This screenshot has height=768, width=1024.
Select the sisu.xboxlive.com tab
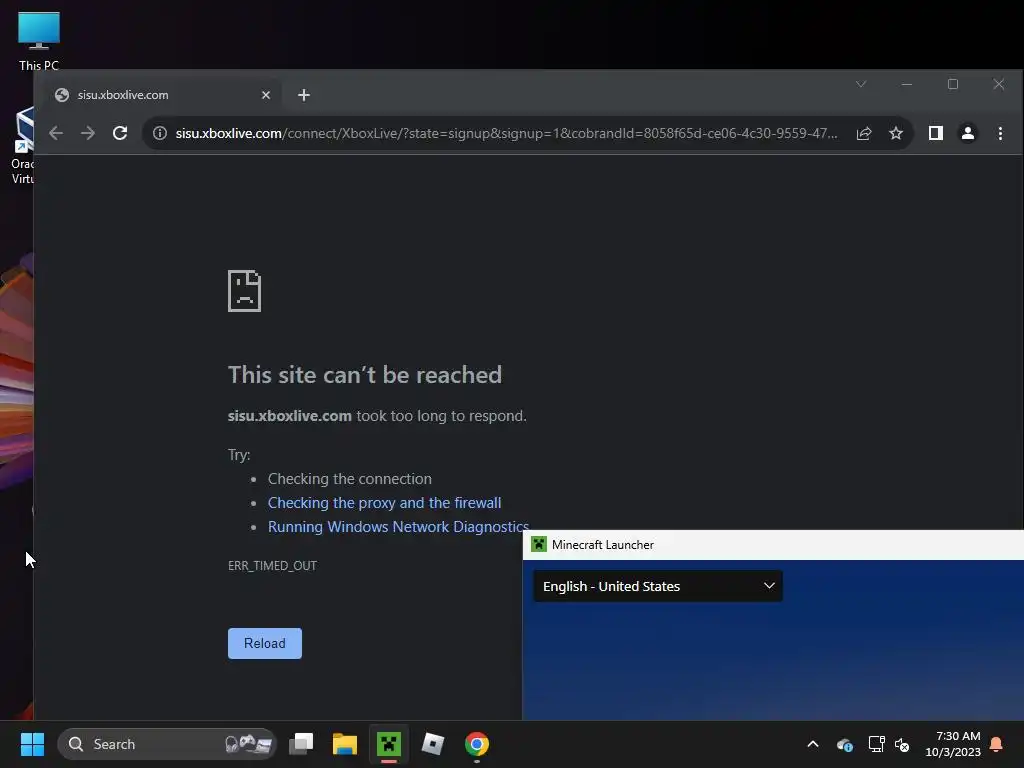point(163,95)
